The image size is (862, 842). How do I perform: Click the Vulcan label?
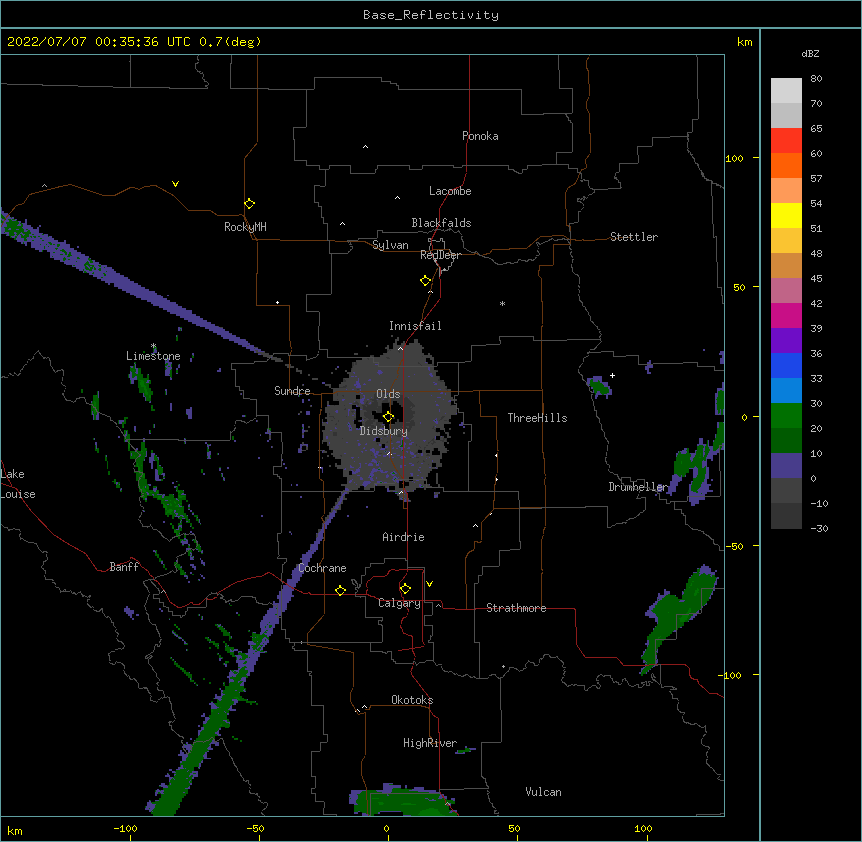[x=543, y=792]
